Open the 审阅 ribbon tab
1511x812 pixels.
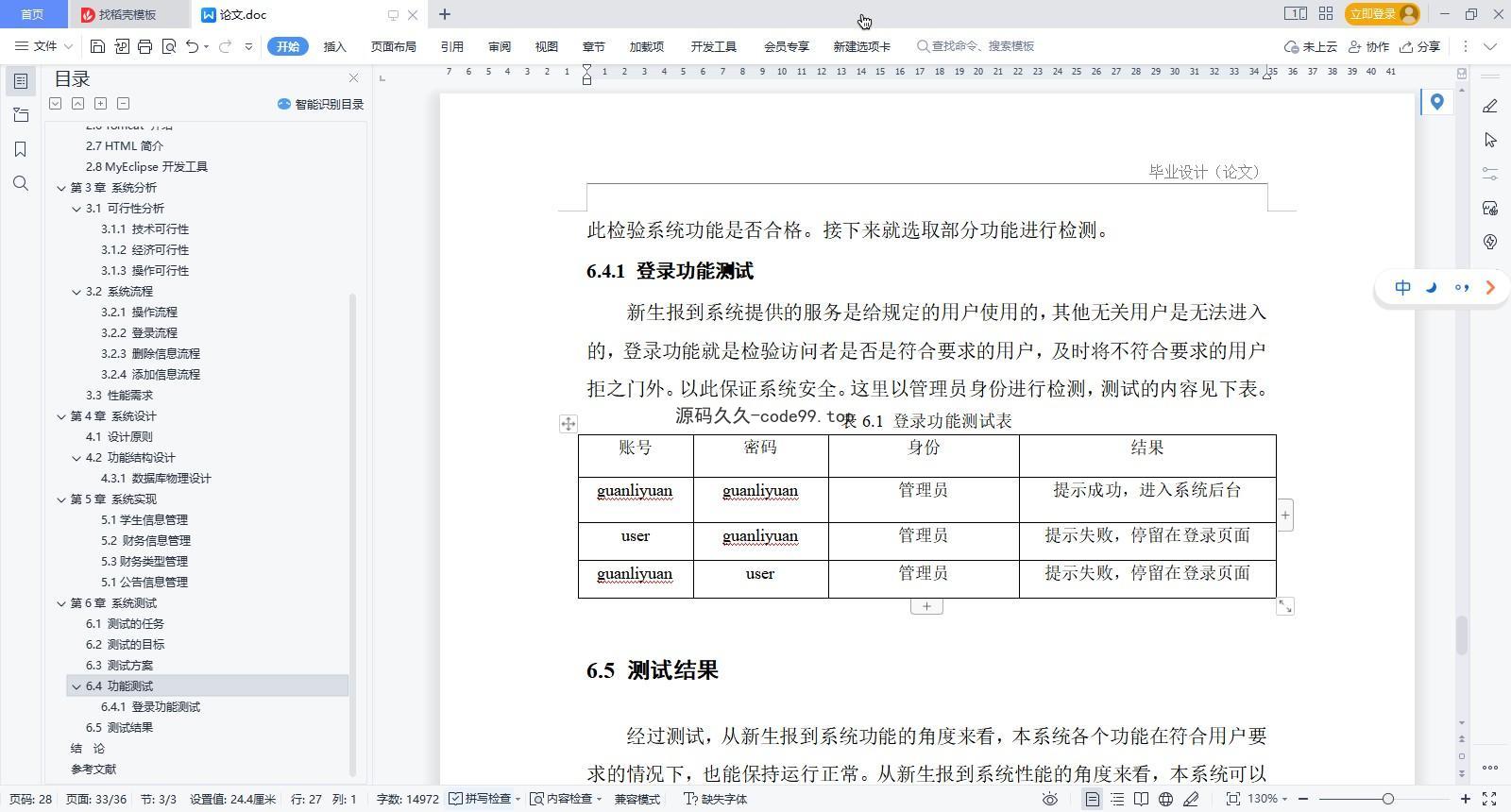tap(500, 46)
